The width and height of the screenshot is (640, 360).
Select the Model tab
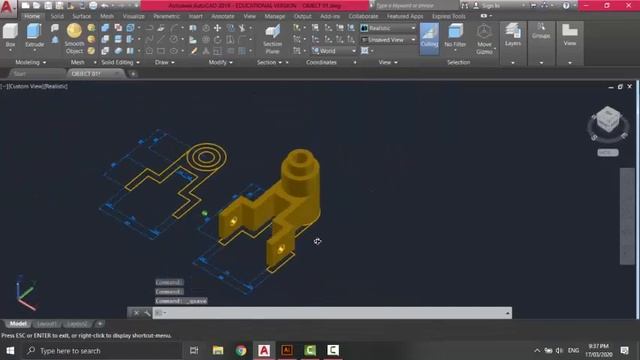(x=18, y=324)
